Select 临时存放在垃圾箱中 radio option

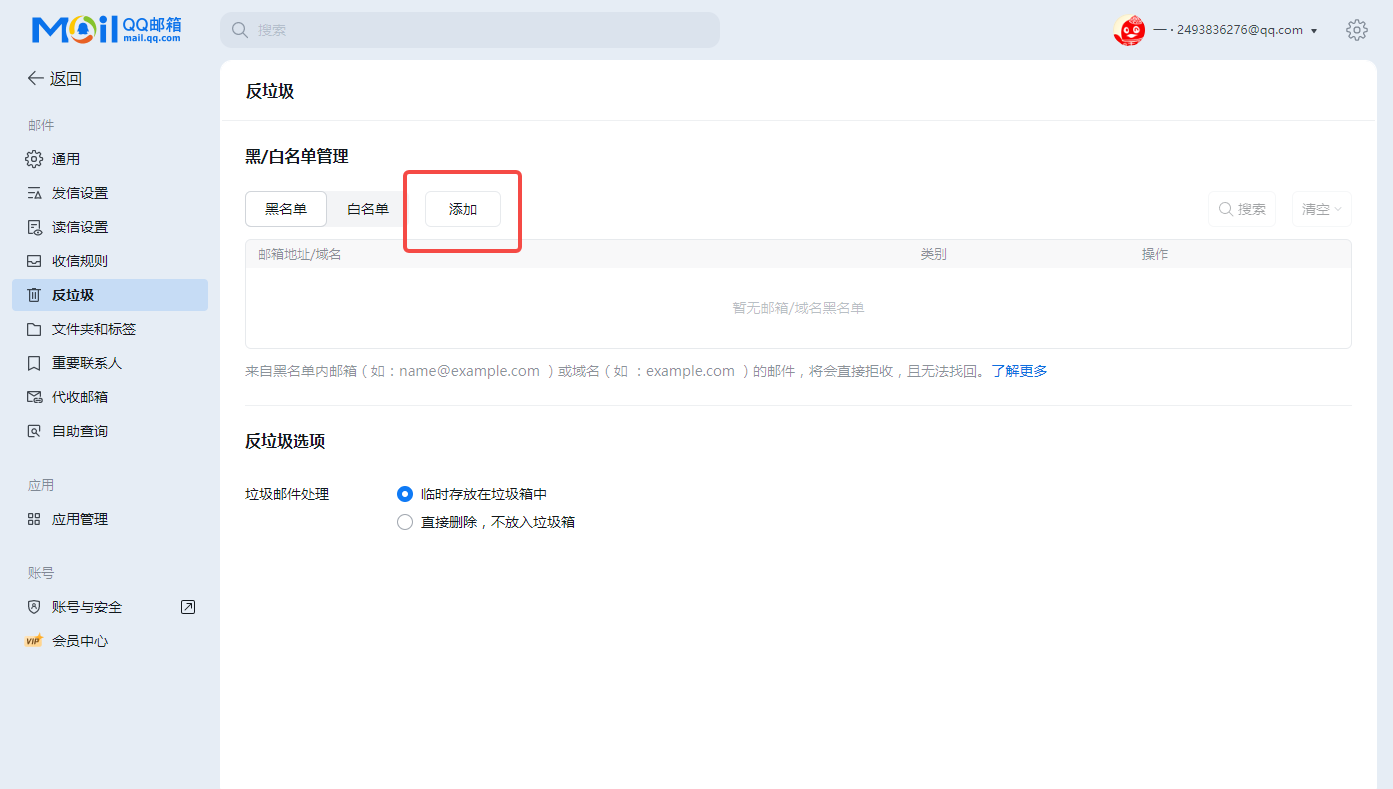coord(405,494)
